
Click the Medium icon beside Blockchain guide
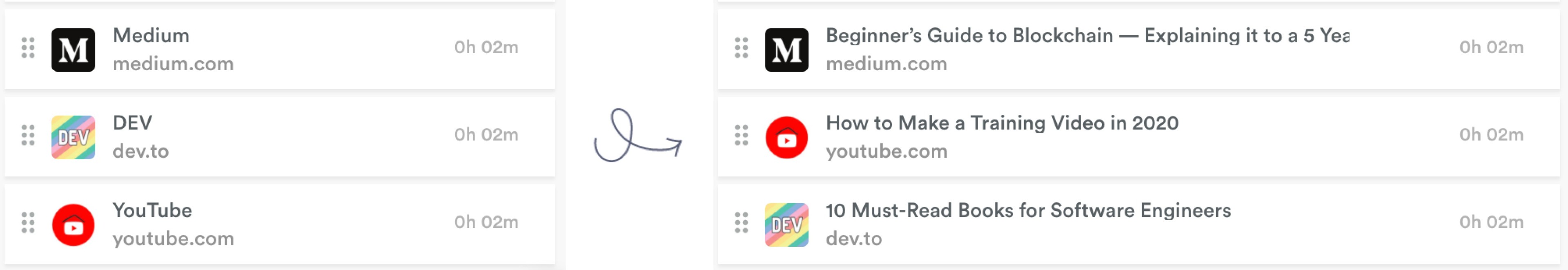tap(786, 50)
